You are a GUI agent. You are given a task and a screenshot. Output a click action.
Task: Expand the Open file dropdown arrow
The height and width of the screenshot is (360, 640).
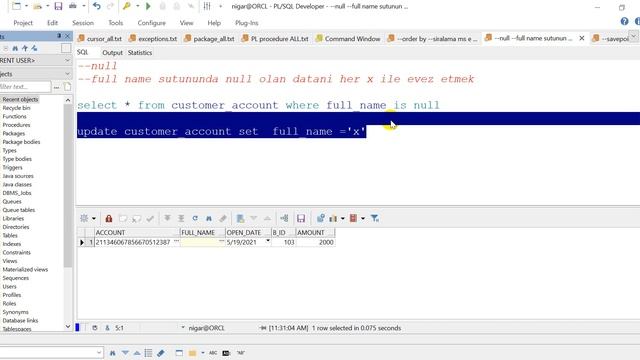[x=47, y=6]
